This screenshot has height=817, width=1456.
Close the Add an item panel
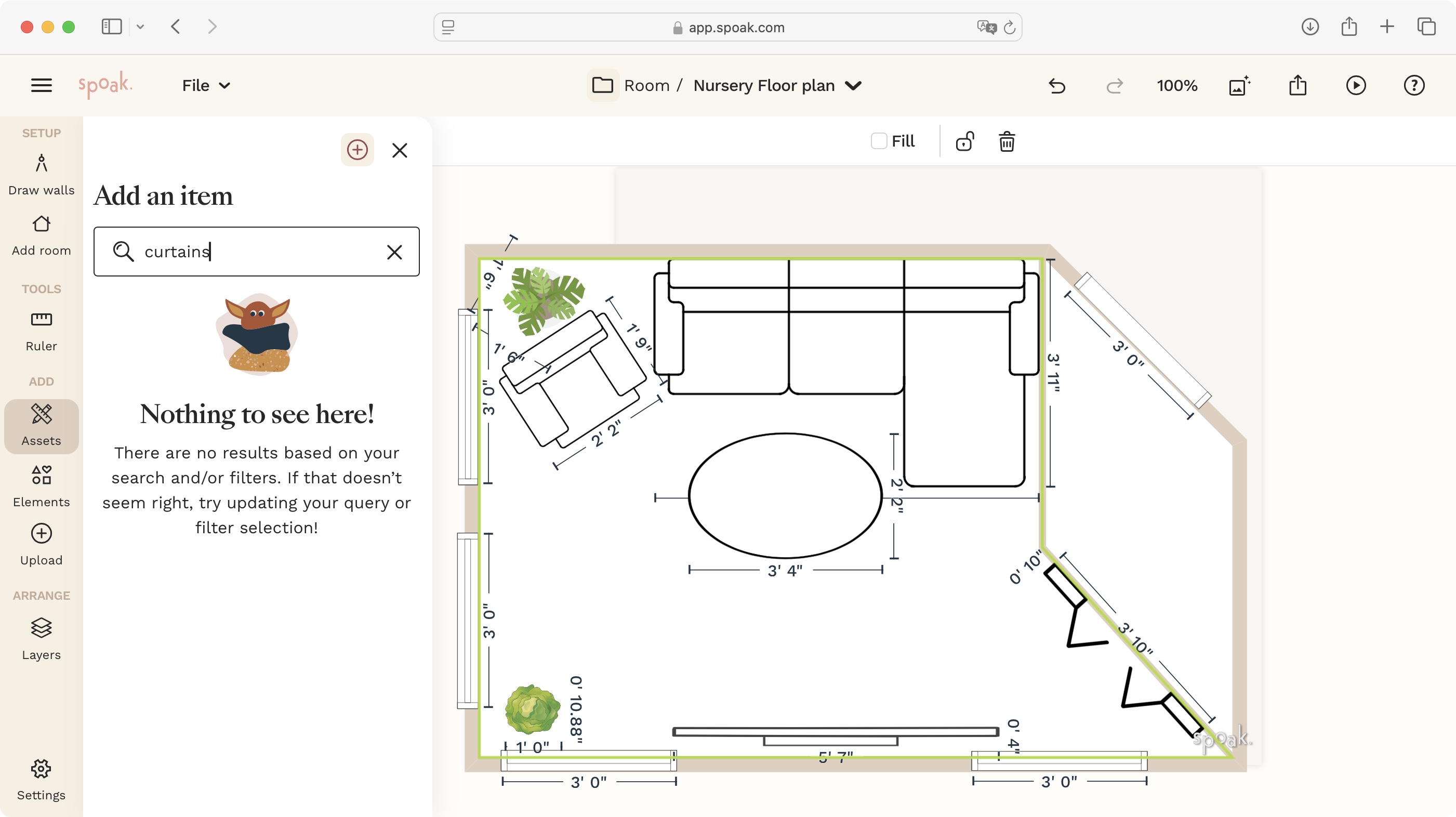click(x=400, y=150)
